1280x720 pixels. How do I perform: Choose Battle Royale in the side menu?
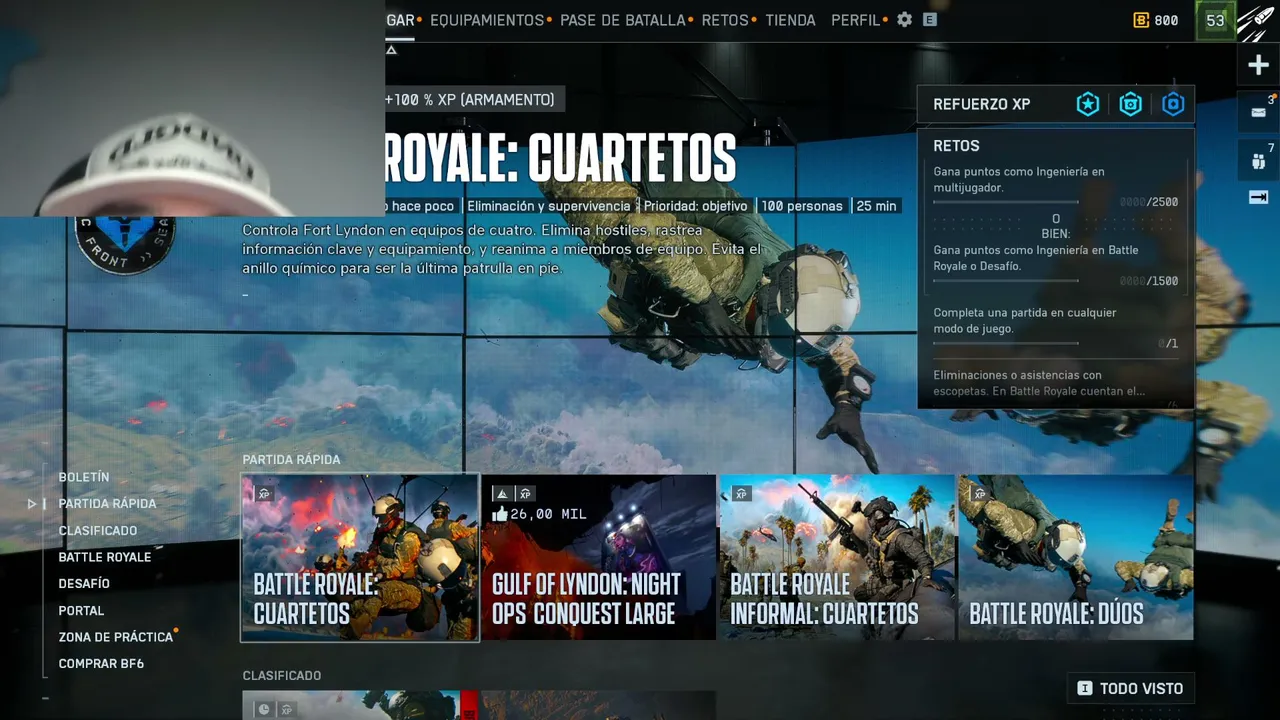pyautogui.click(x=105, y=557)
